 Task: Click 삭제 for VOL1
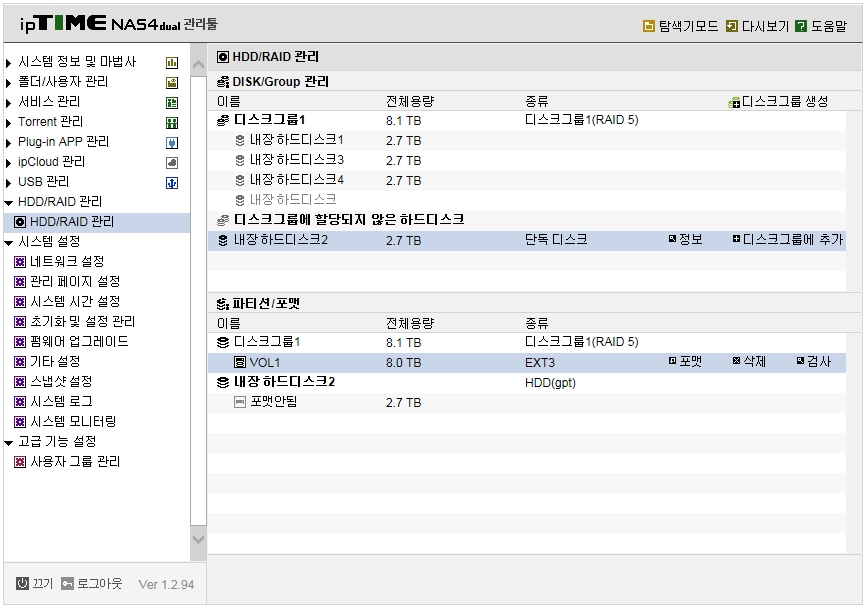pyautogui.click(x=749, y=362)
